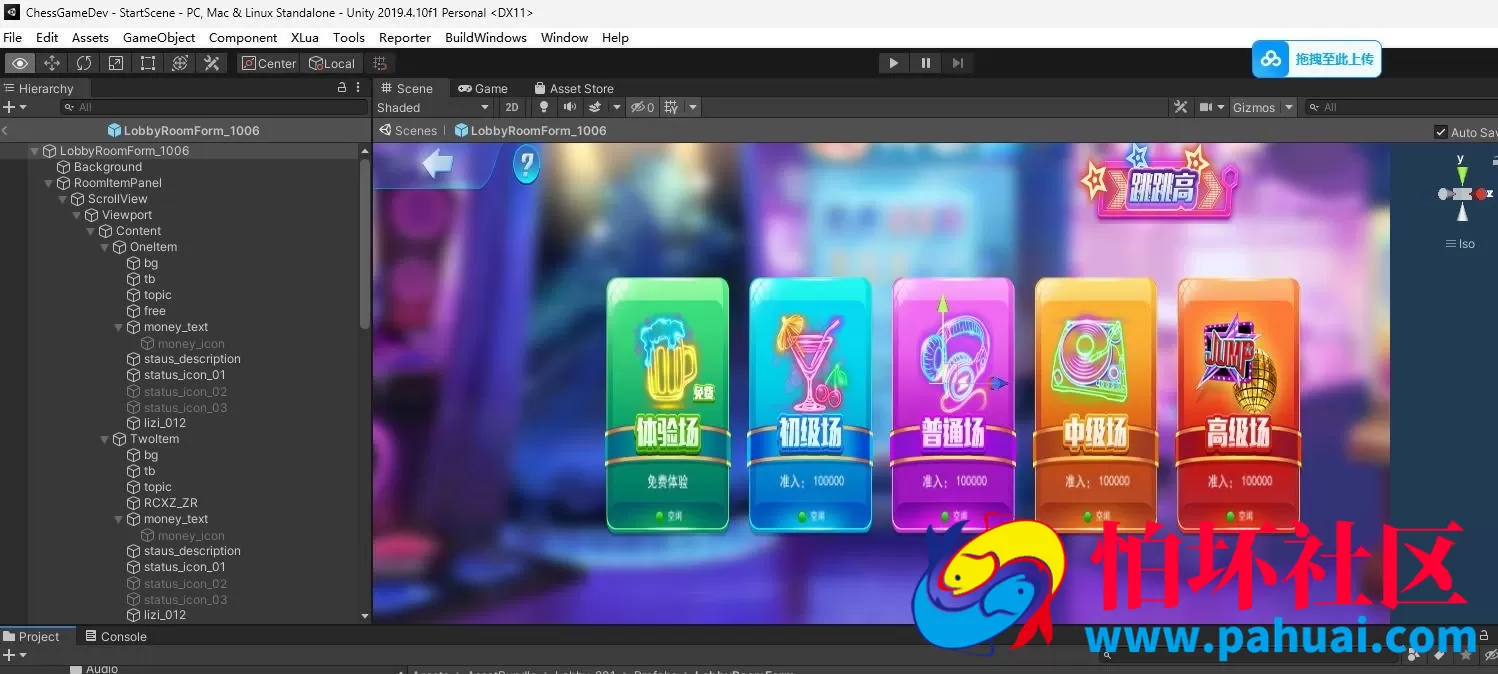This screenshot has width=1498, height=674.
Task: Click the 高级场 red room card
Action: 1238,405
